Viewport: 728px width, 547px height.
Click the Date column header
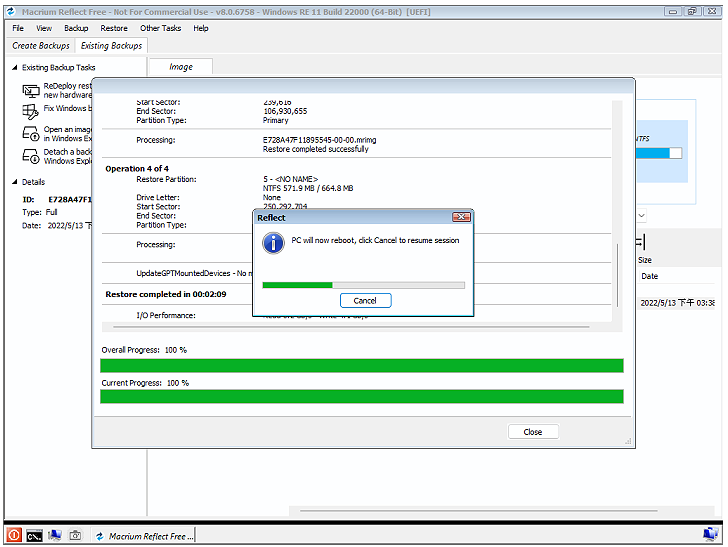650,276
